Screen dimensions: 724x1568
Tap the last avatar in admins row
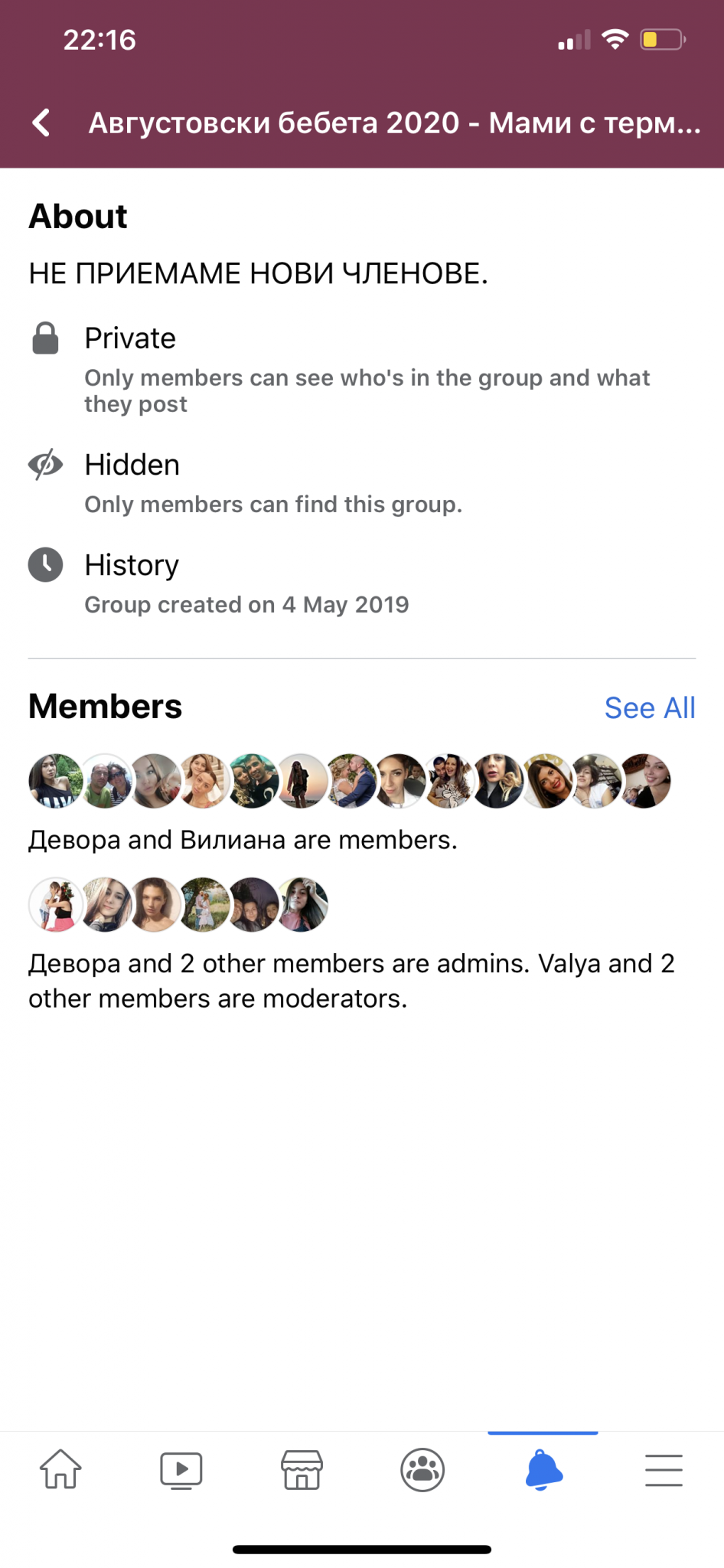tap(302, 904)
